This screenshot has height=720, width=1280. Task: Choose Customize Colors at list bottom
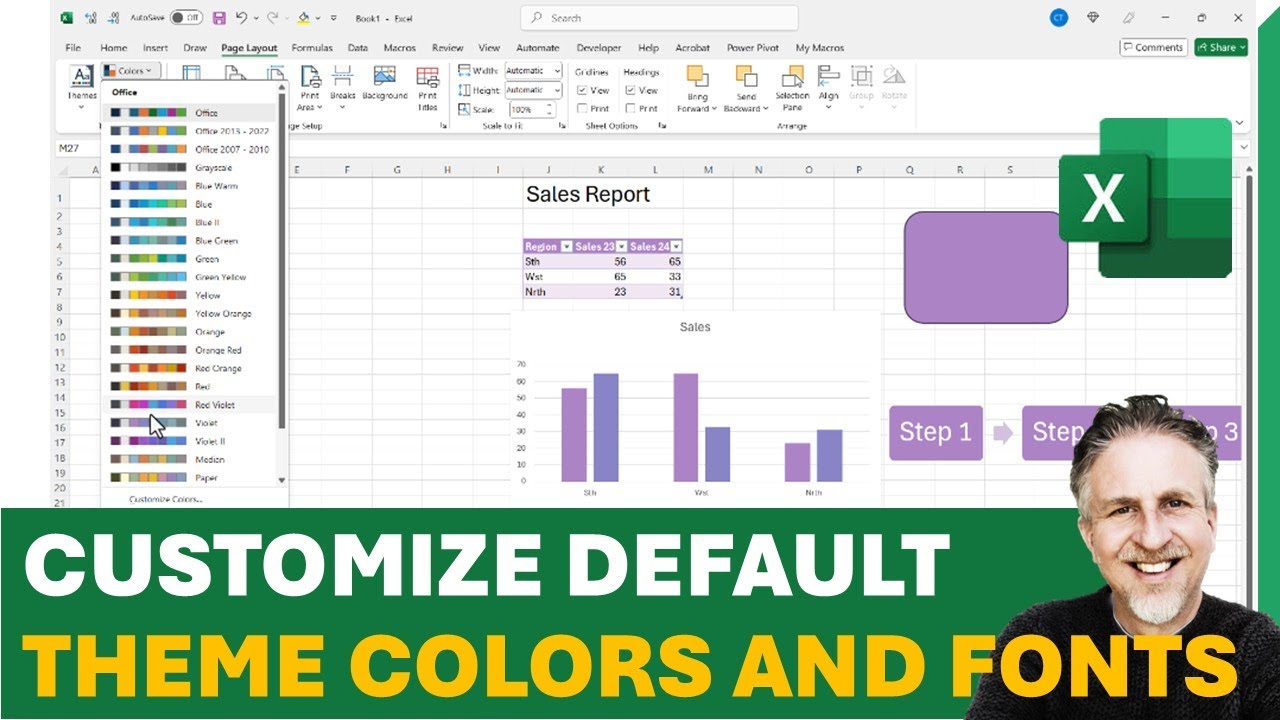tap(165, 498)
